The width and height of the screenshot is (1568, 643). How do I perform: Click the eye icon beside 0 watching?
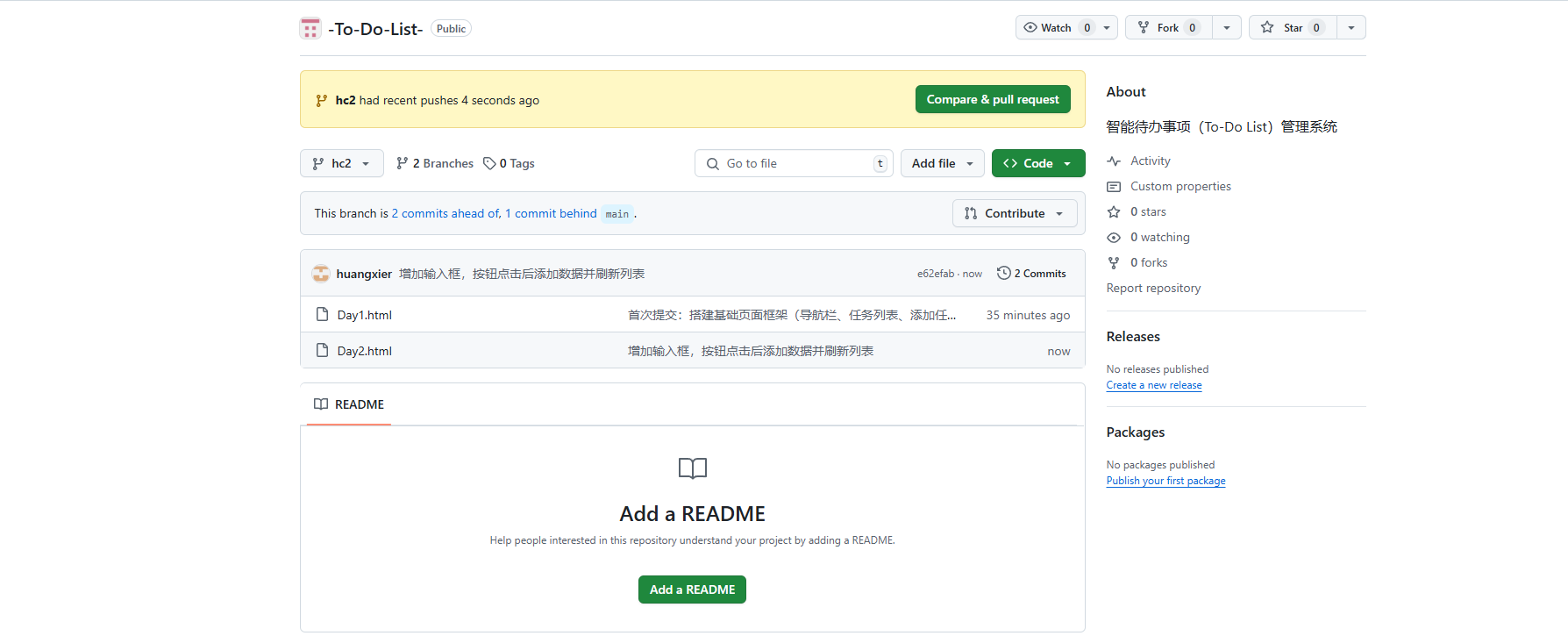point(1114,238)
